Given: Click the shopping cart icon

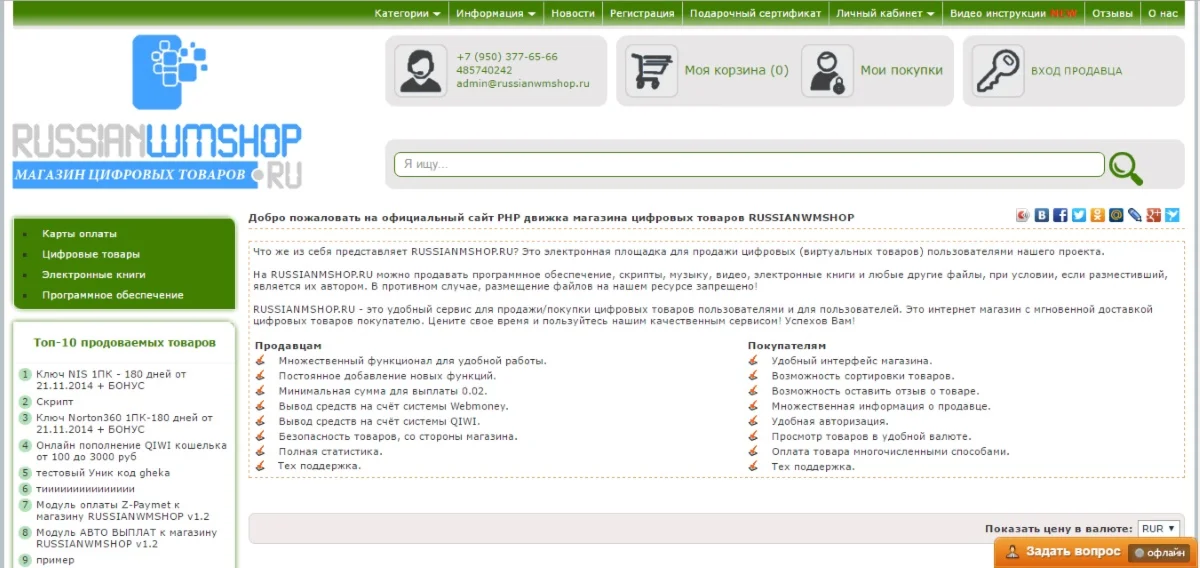Looking at the screenshot, I should (x=651, y=71).
